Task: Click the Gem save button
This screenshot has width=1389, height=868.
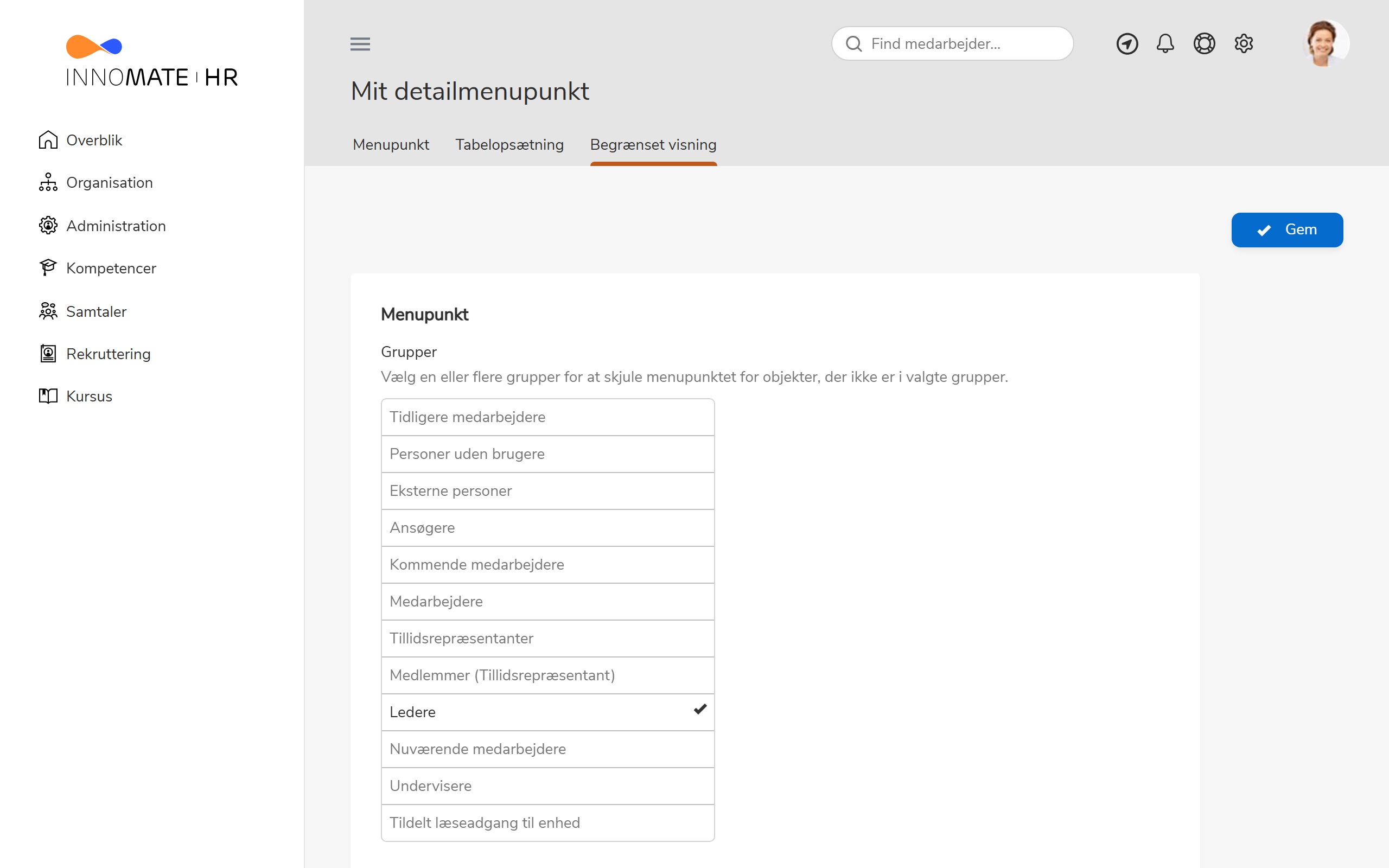Action: [x=1287, y=229]
